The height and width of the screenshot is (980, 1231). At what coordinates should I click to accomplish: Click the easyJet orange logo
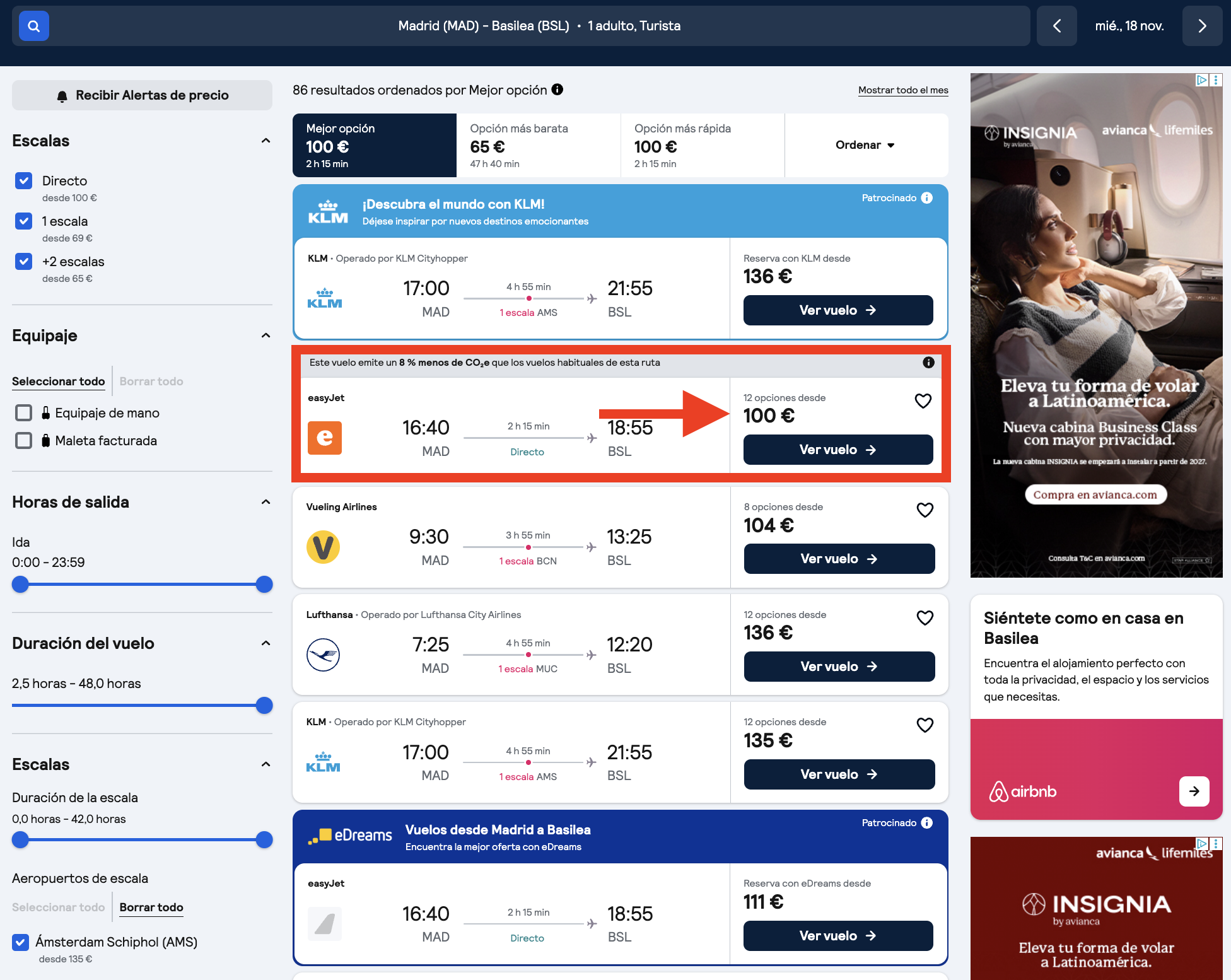(x=325, y=438)
